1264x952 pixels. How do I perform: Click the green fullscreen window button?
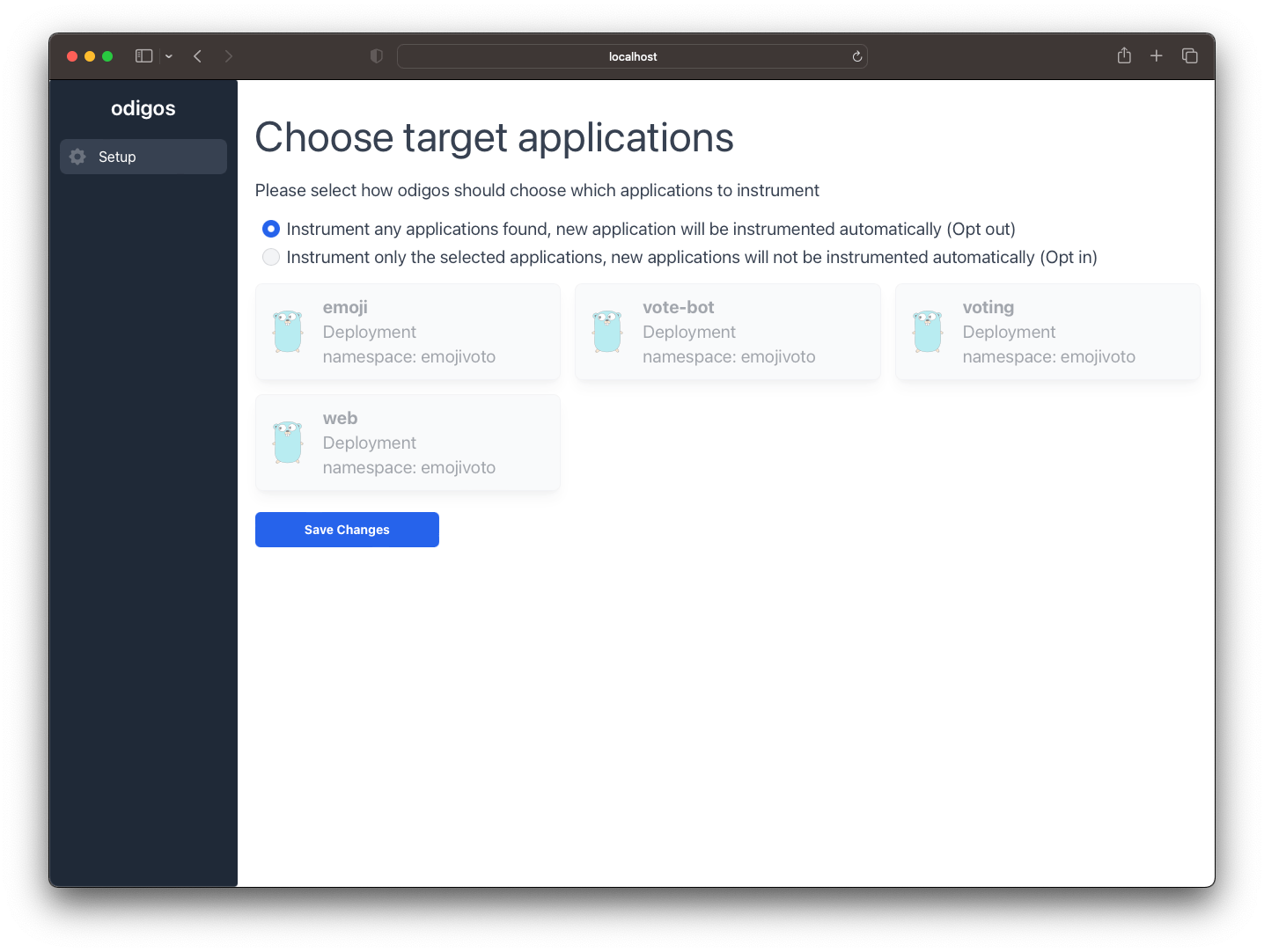pyautogui.click(x=107, y=56)
